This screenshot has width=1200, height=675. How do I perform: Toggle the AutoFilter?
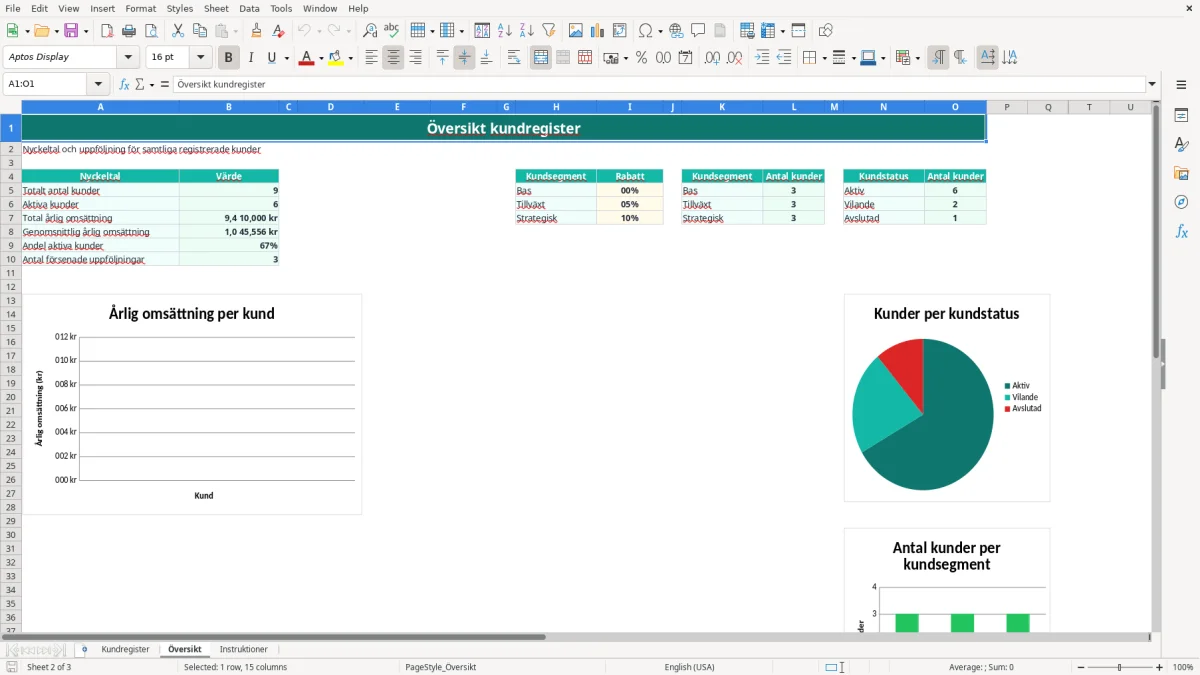(549, 31)
